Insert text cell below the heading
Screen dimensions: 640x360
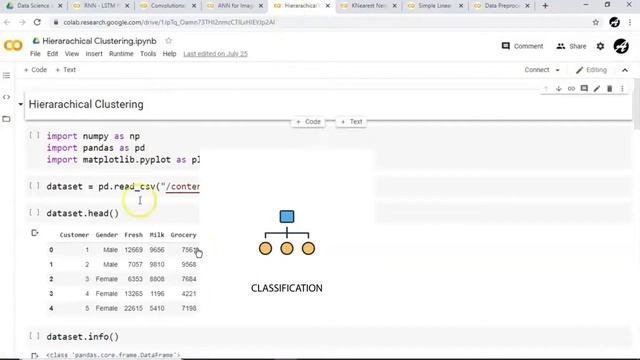click(x=351, y=122)
